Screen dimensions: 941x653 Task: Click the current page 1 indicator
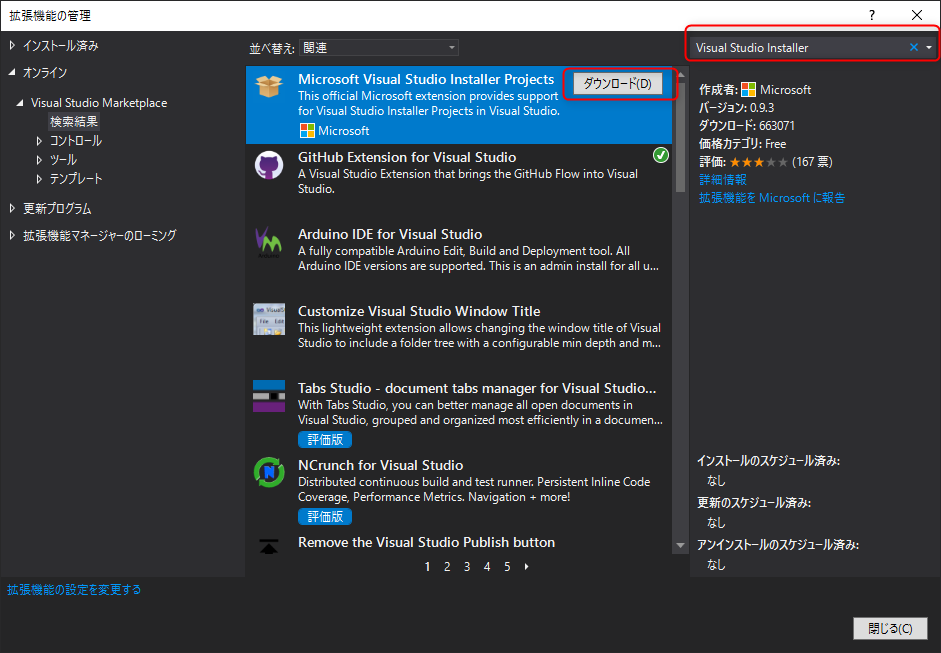click(427, 567)
